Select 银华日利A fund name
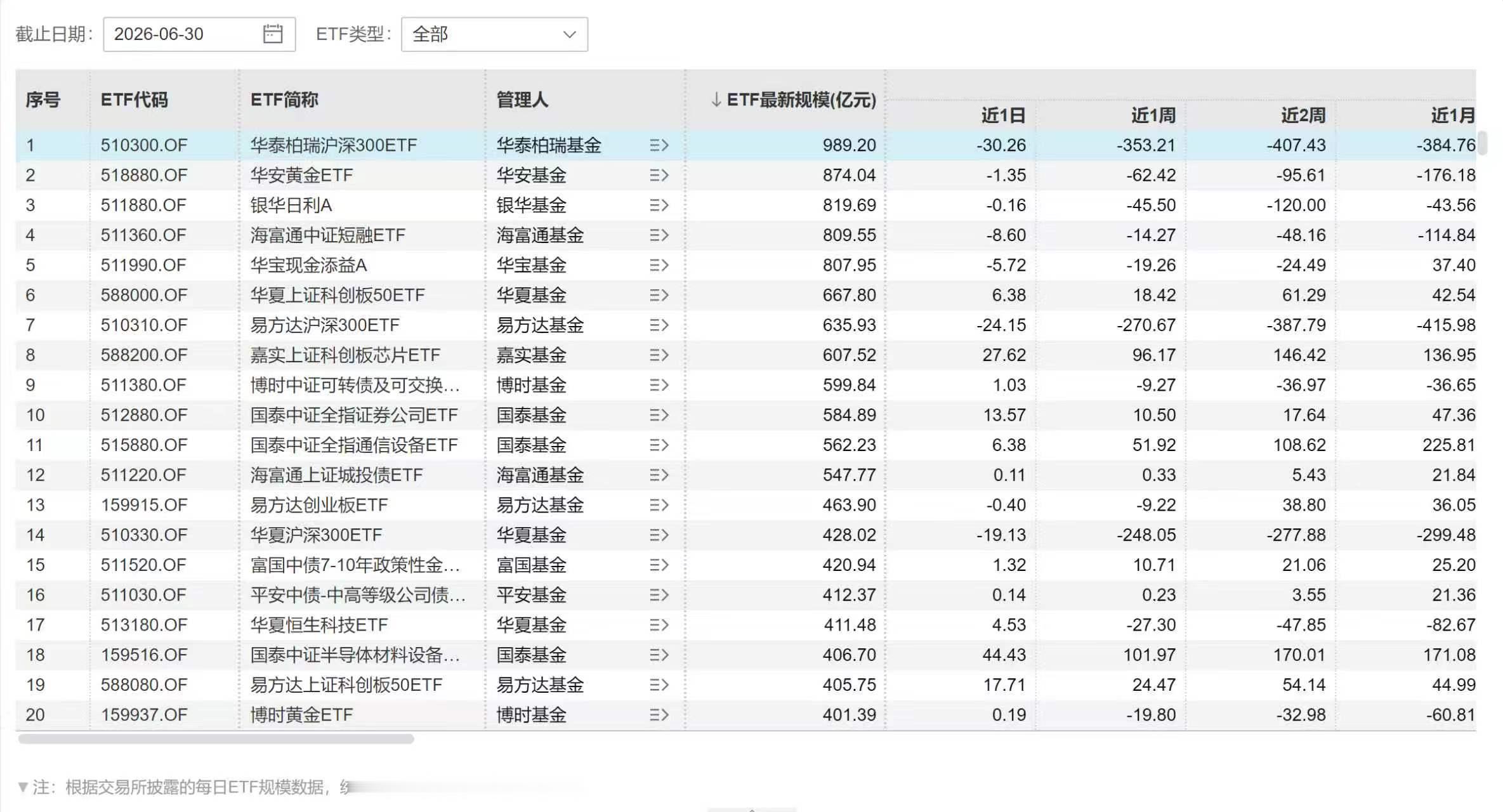The width and height of the screenshot is (1503, 812). coord(291,205)
